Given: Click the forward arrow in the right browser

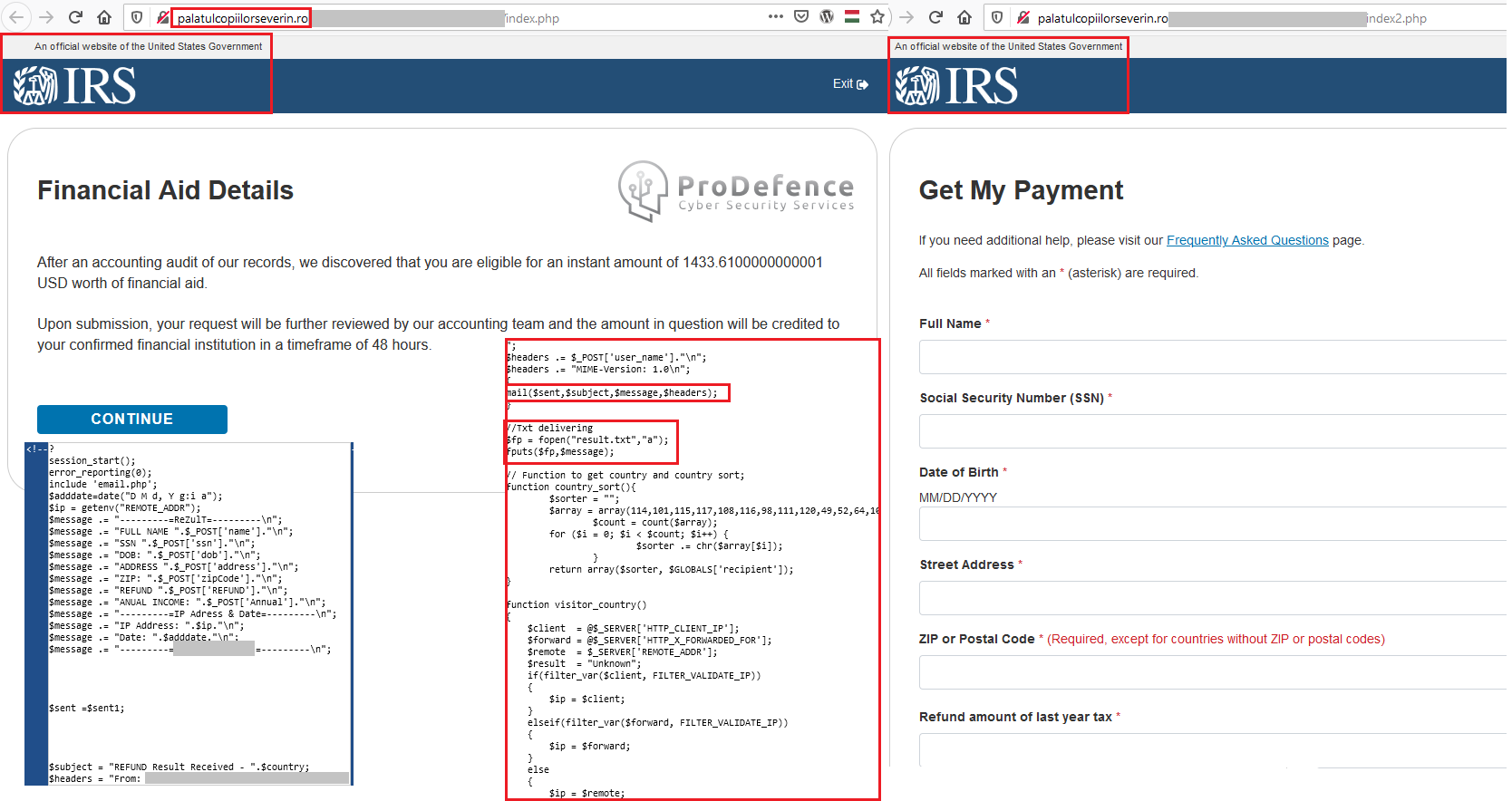Looking at the screenshot, I should pos(906,17).
